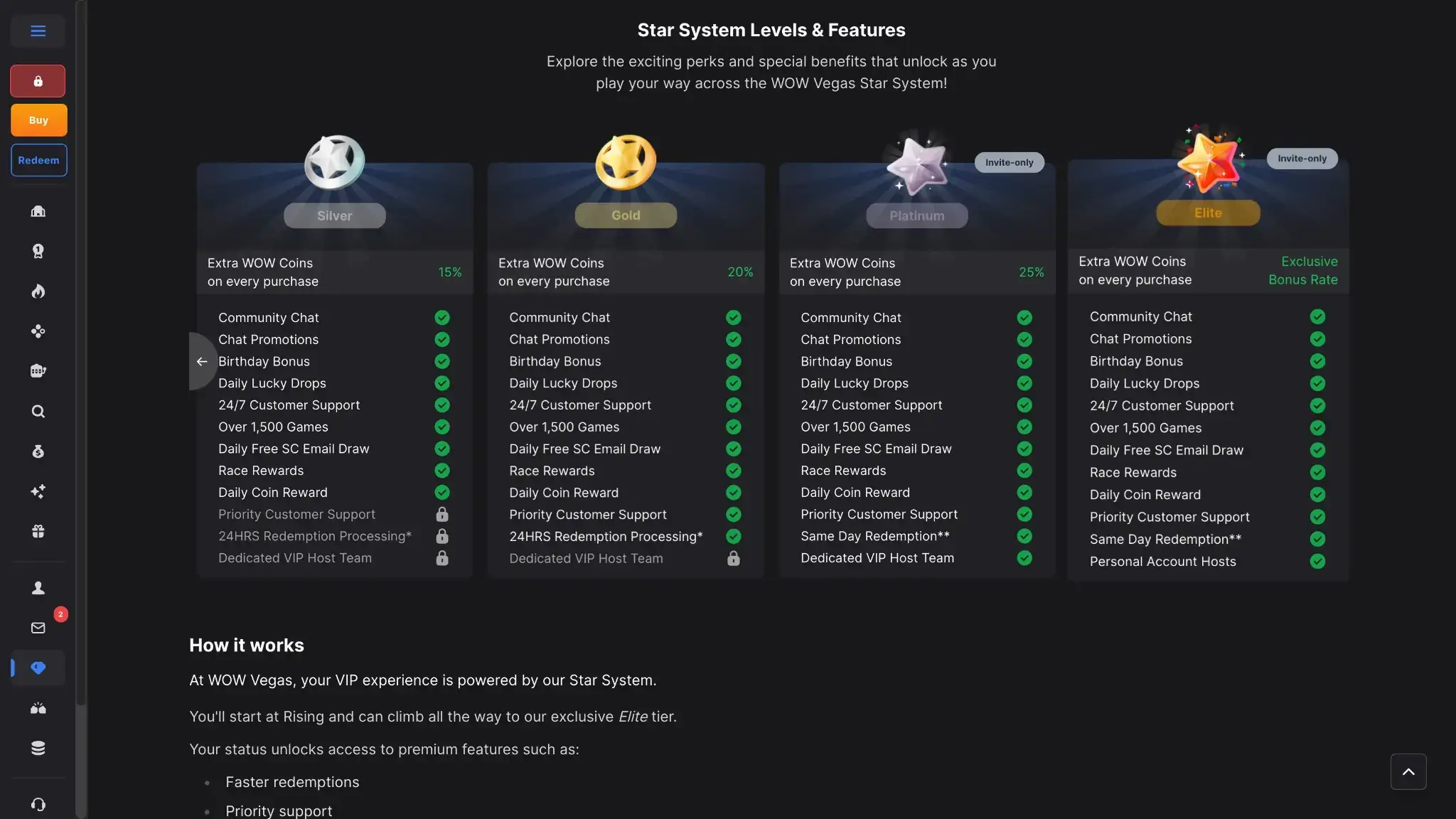Click Silver Priority Customer Support lock icon
The image size is (1456, 819).
pos(442,514)
